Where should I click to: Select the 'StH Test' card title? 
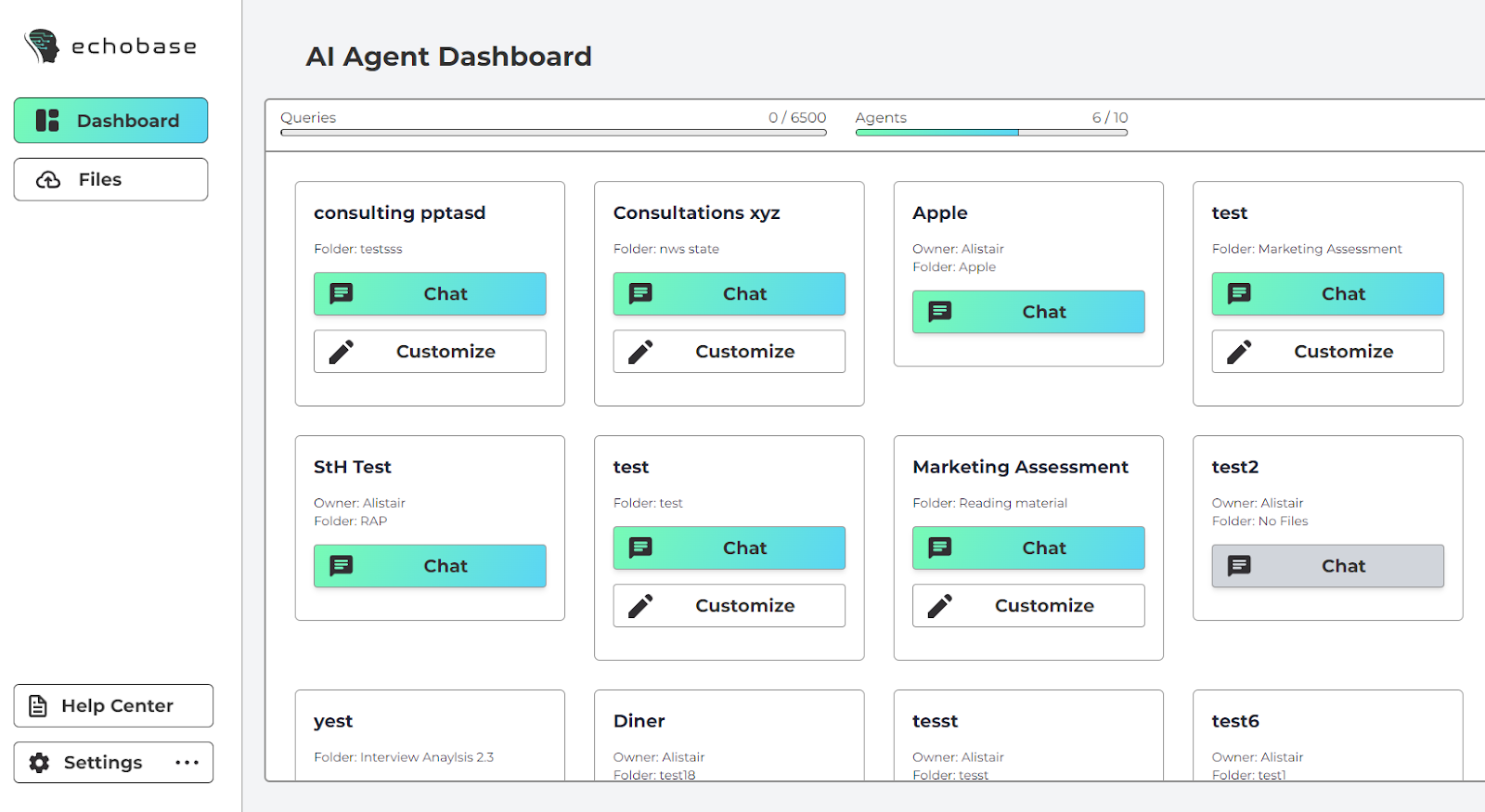click(x=353, y=468)
